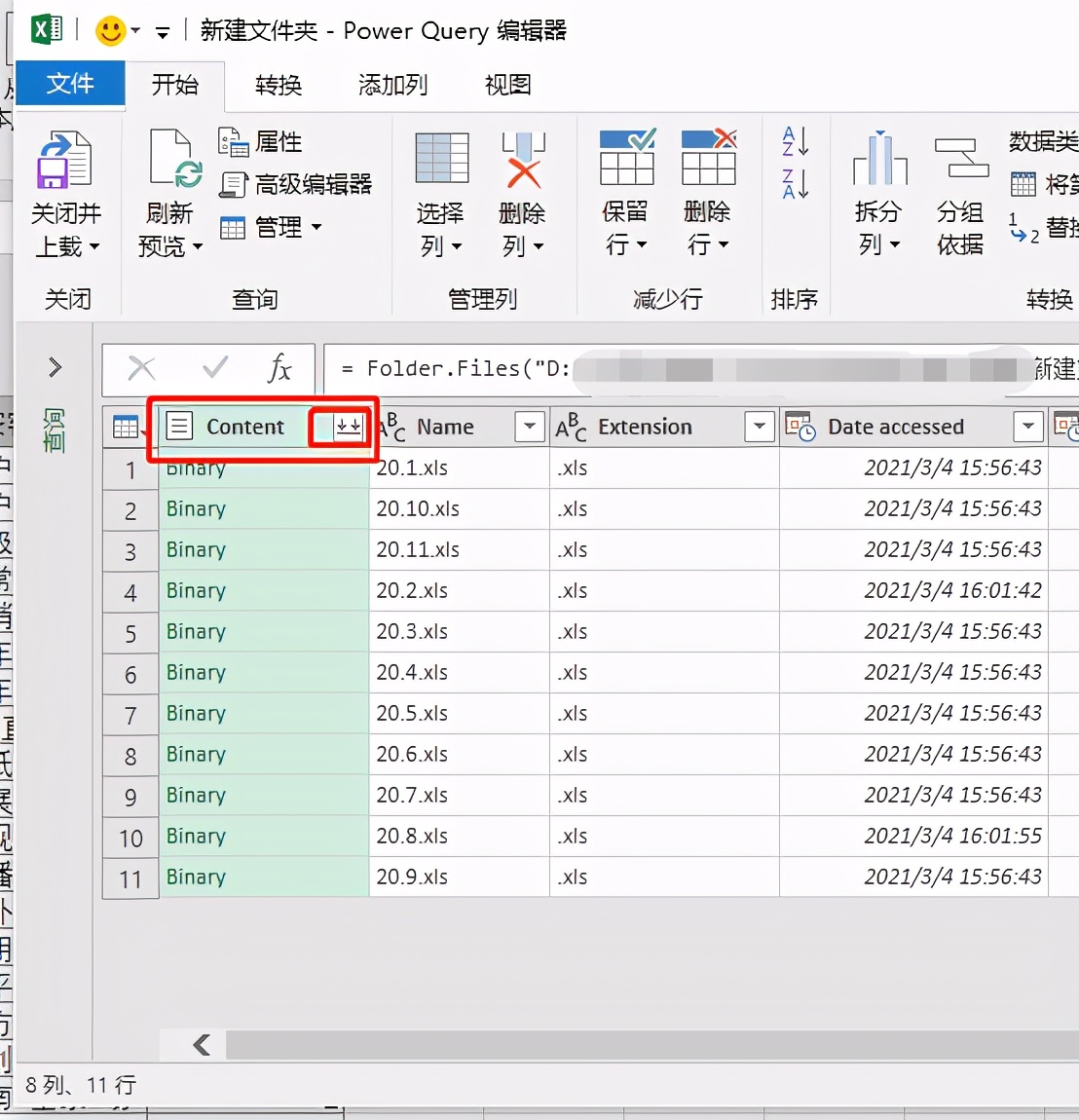1079x1120 pixels.
Task: Expand the 选择列 dropdown arrow
Action: tap(457, 247)
